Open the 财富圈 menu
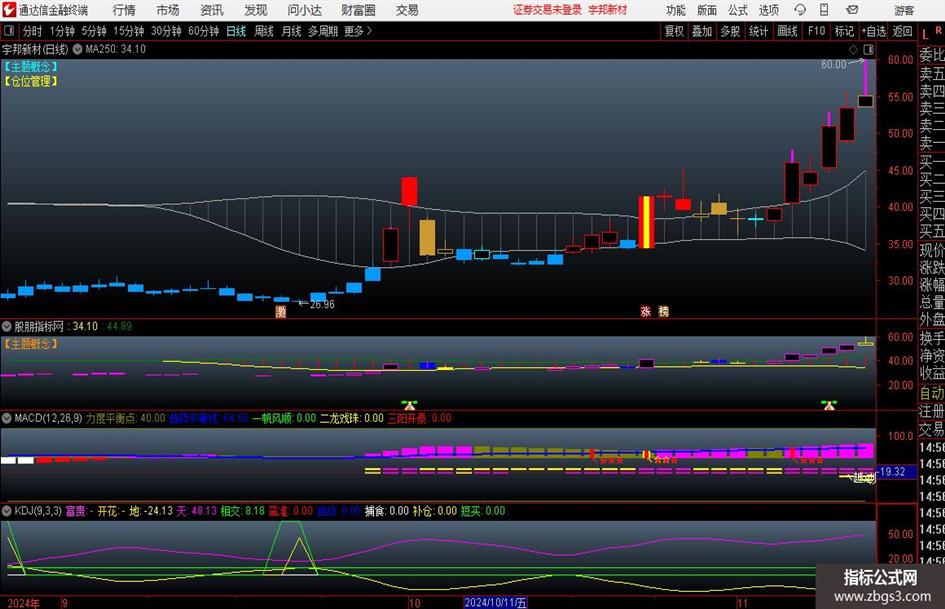Viewport: 945px width, 609px height. (358, 10)
